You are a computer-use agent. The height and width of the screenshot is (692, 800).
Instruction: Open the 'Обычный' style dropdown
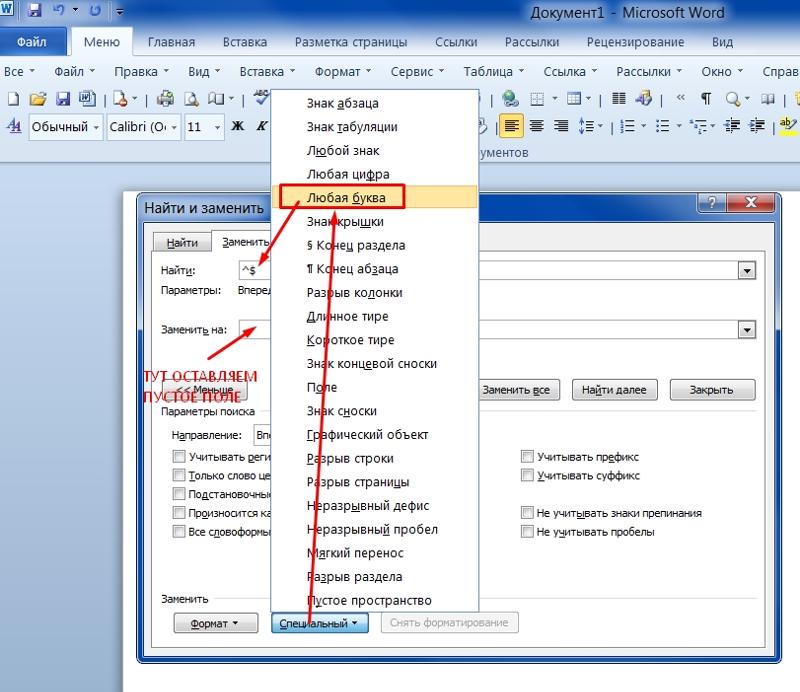97,127
